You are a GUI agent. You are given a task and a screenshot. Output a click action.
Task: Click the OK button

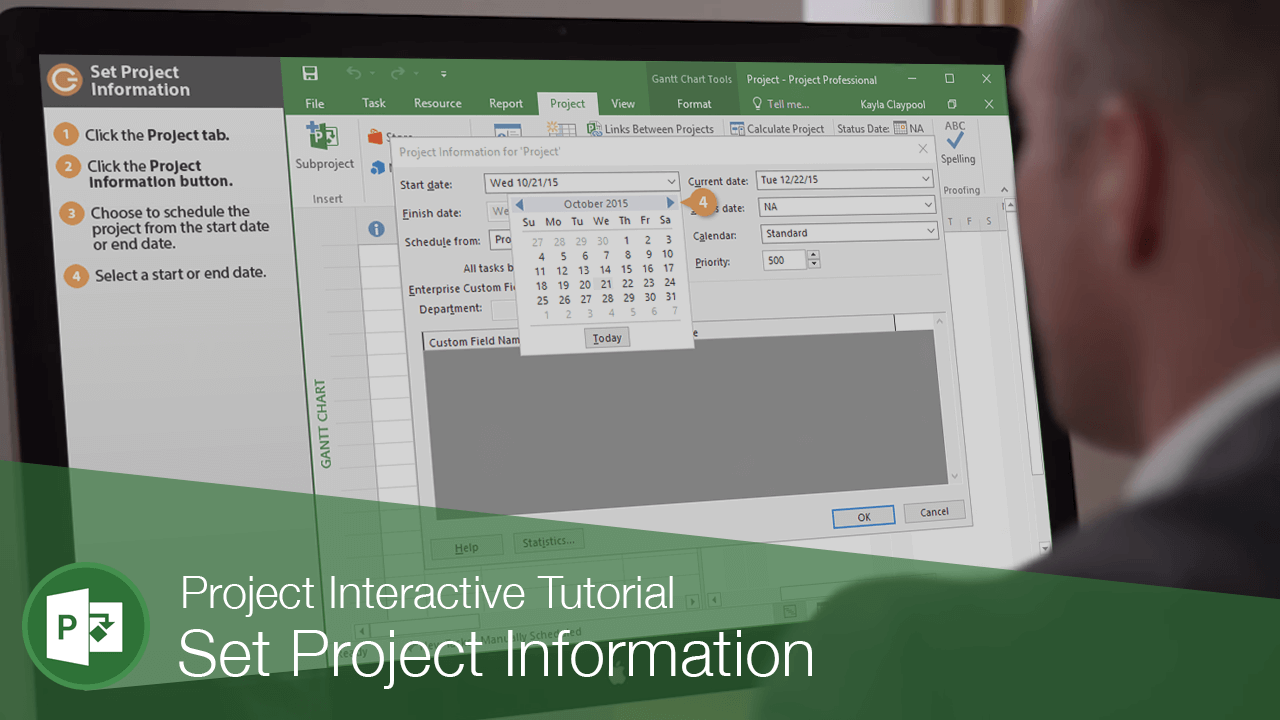(863, 516)
